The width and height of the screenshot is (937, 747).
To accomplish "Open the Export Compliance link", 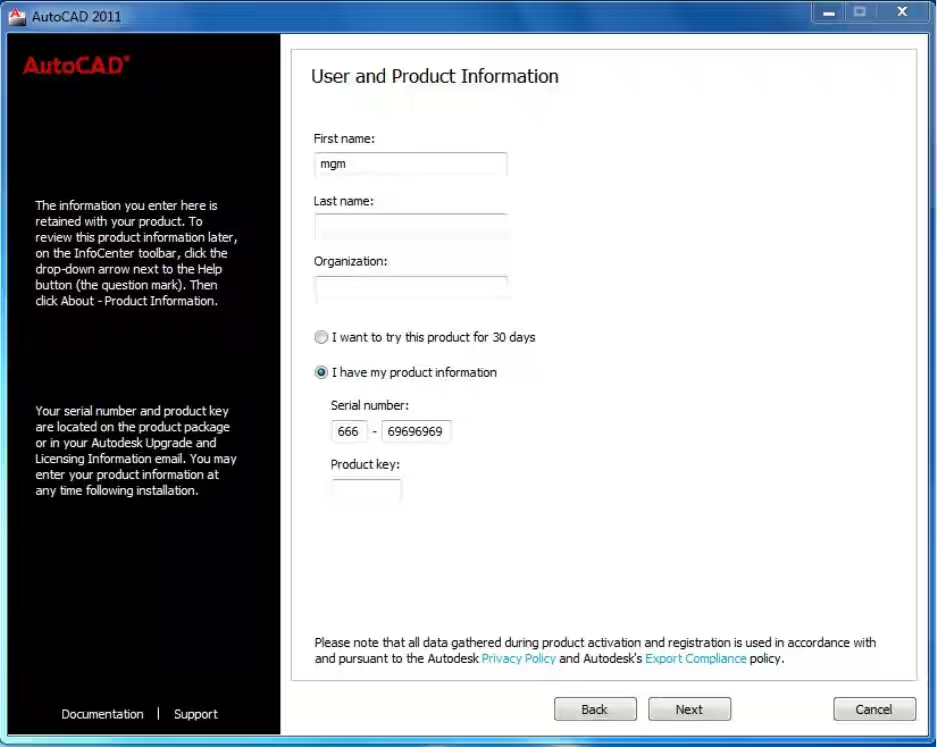I will pos(696,659).
